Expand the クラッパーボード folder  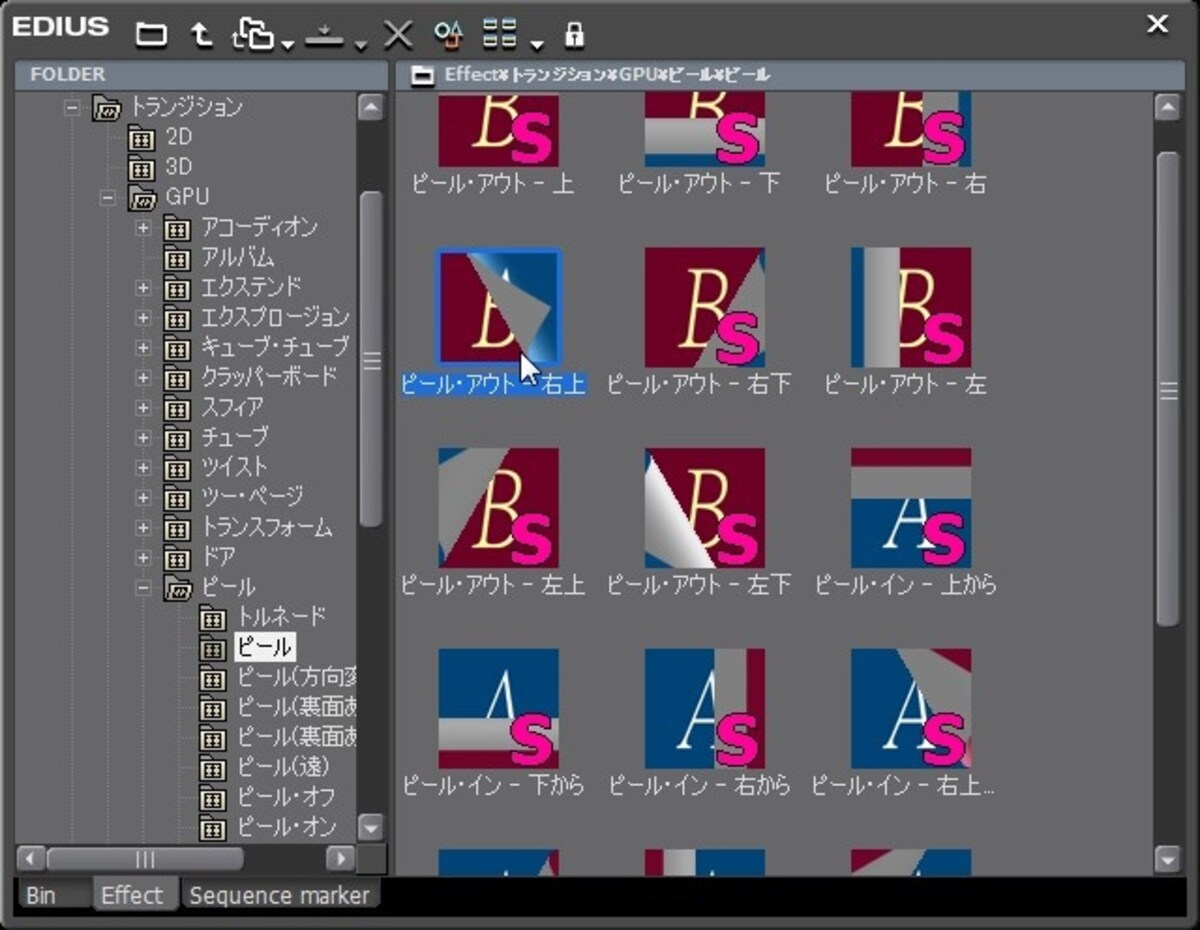[x=143, y=378]
